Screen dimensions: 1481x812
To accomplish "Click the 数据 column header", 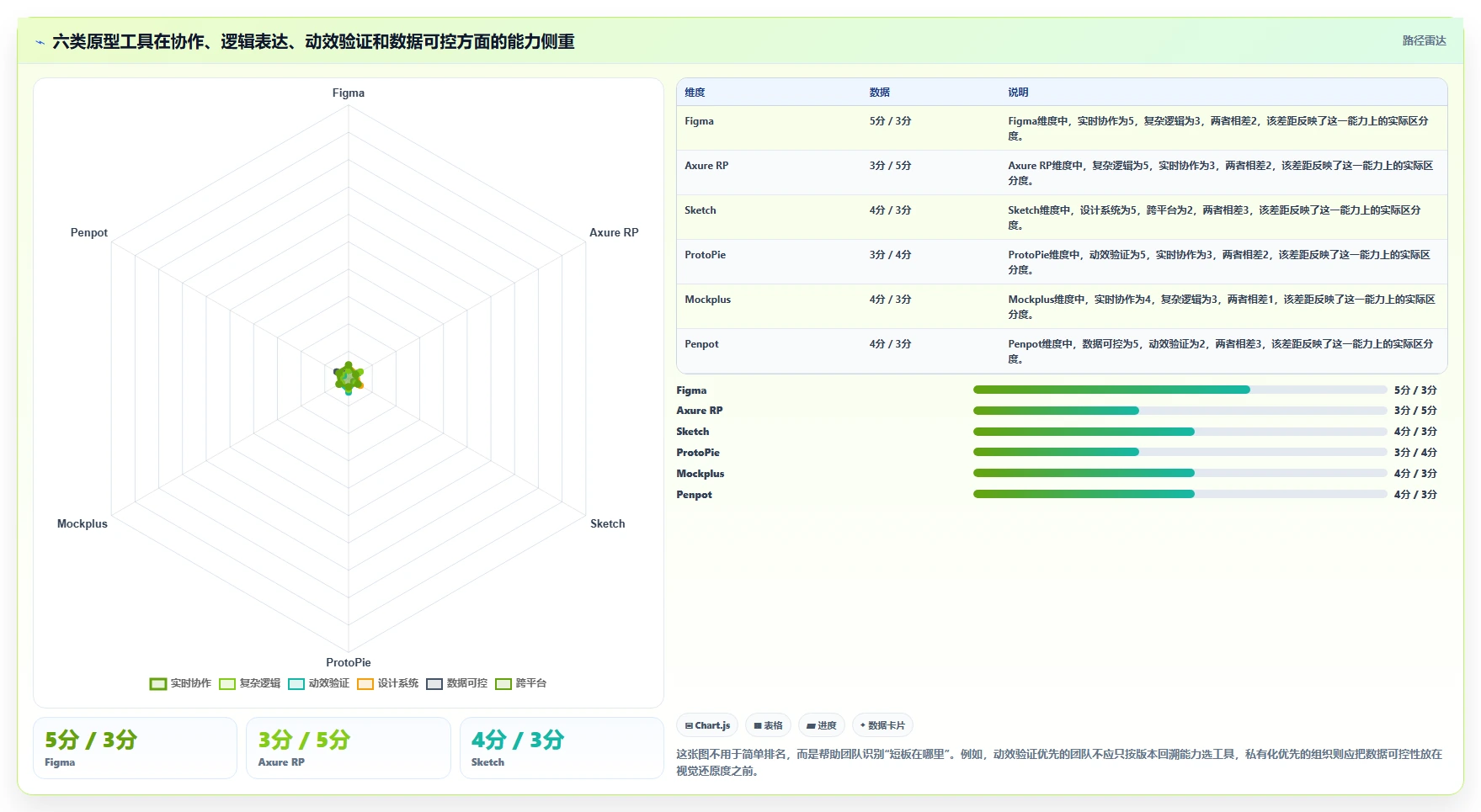I will [x=880, y=93].
